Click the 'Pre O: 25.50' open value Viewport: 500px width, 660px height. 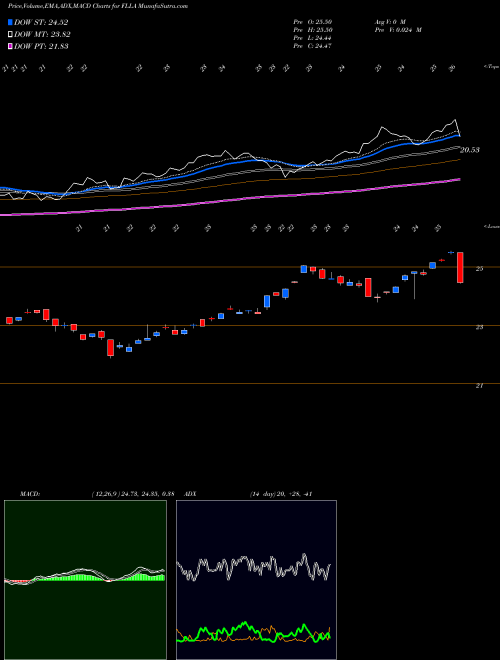click(x=312, y=22)
